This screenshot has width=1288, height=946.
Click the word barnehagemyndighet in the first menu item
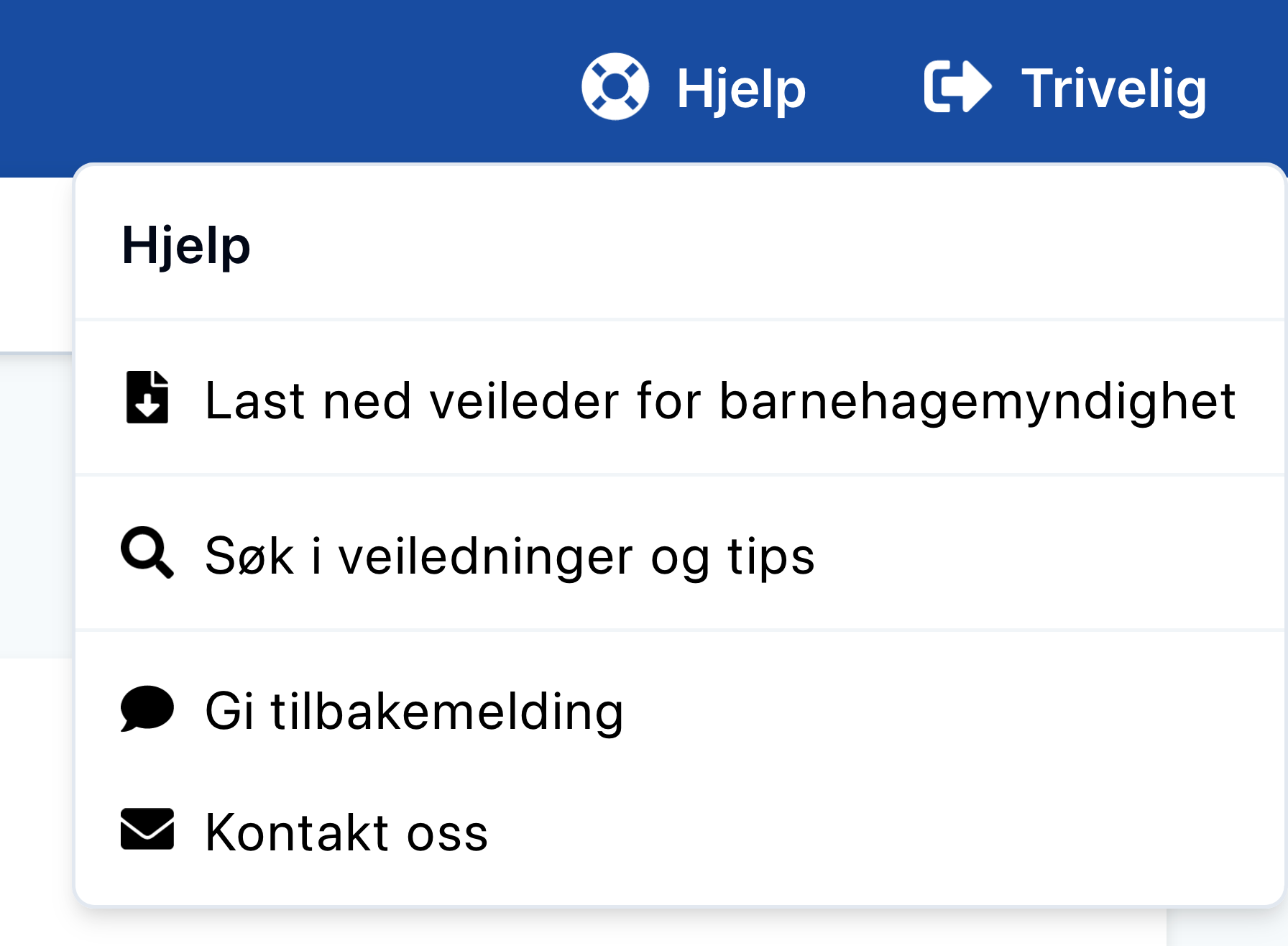(x=977, y=401)
